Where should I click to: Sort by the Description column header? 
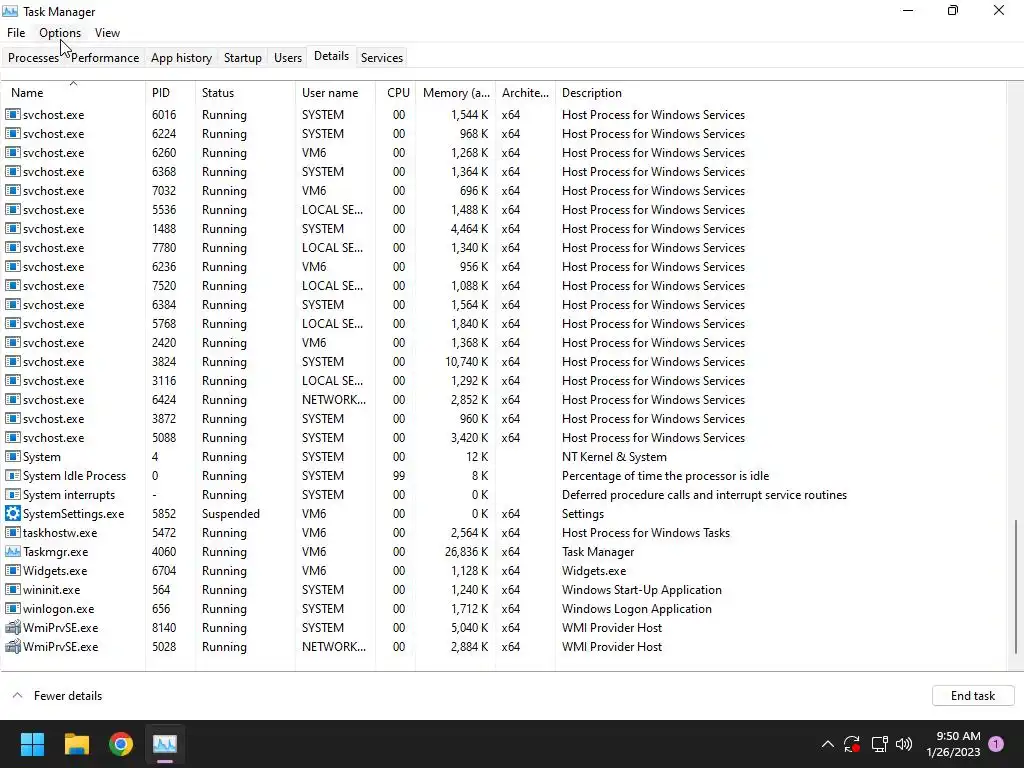pyautogui.click(x=780, y=93)
